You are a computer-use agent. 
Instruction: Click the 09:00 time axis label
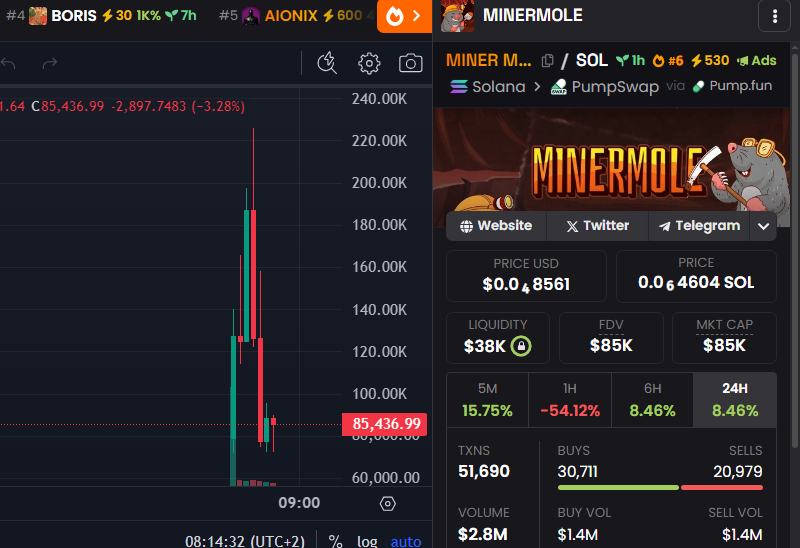299,503
